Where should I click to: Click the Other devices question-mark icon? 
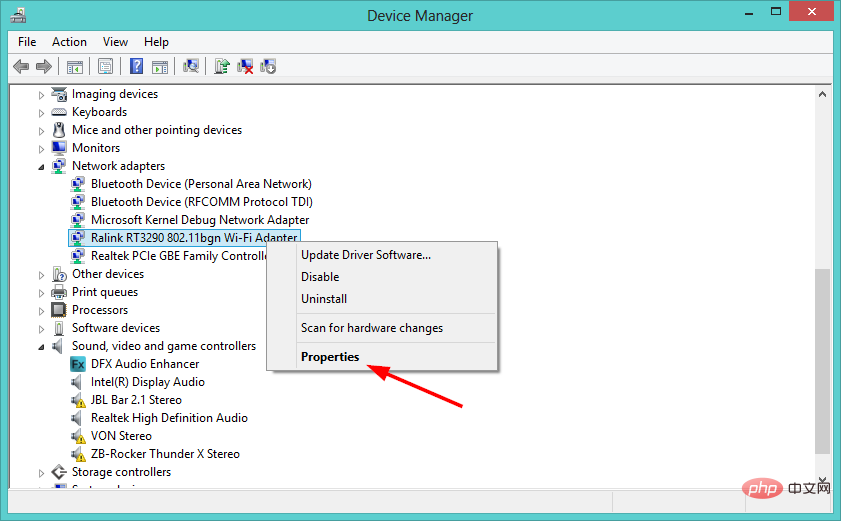tap(59, 274)
